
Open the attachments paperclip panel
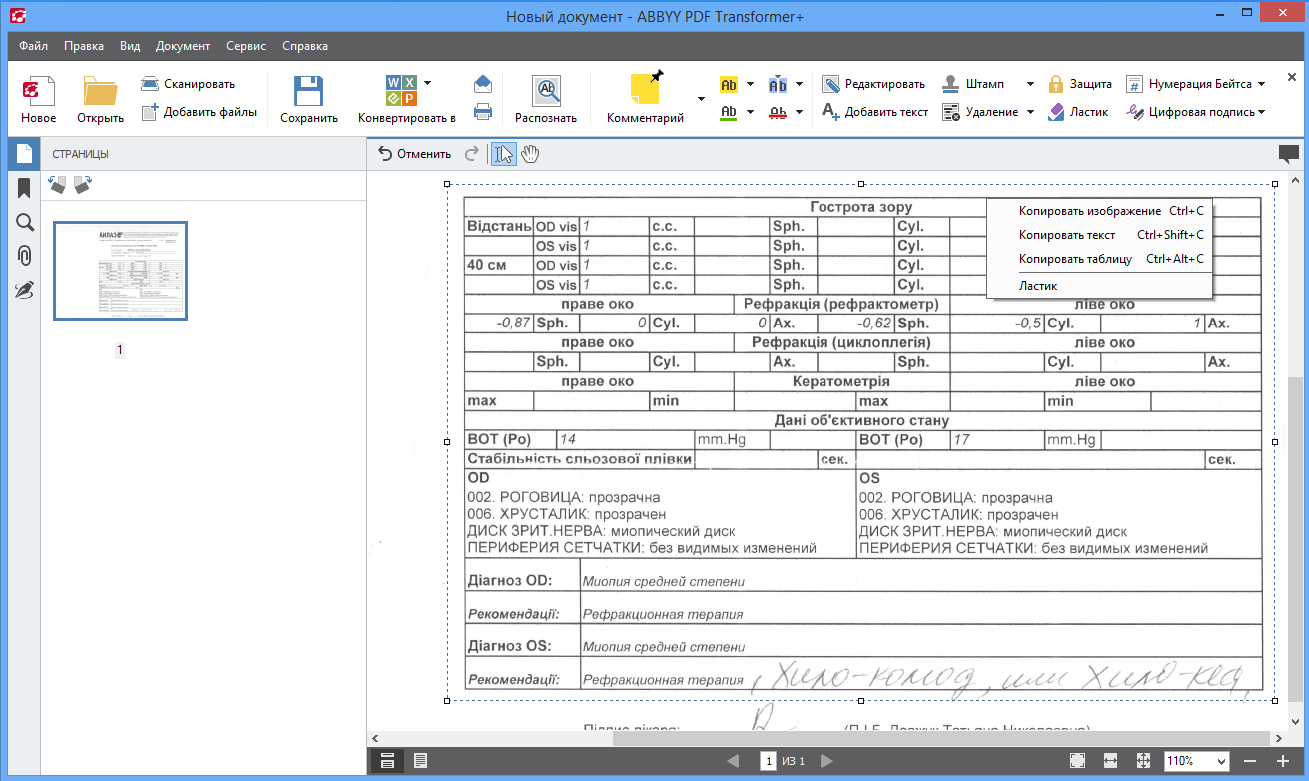click(24, 256)
